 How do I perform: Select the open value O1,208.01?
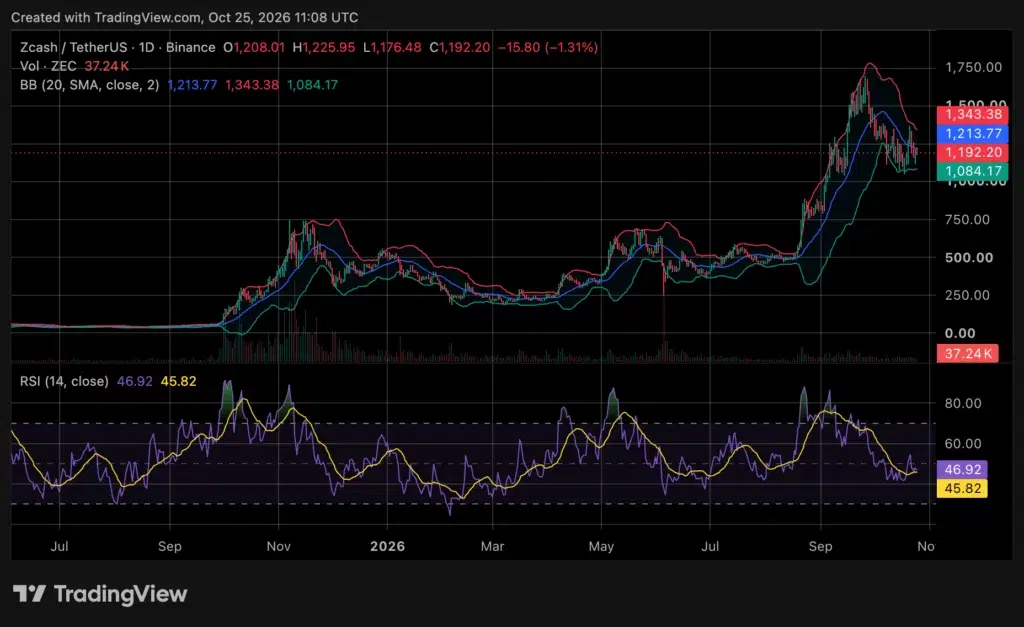click(x=253, y=48)
